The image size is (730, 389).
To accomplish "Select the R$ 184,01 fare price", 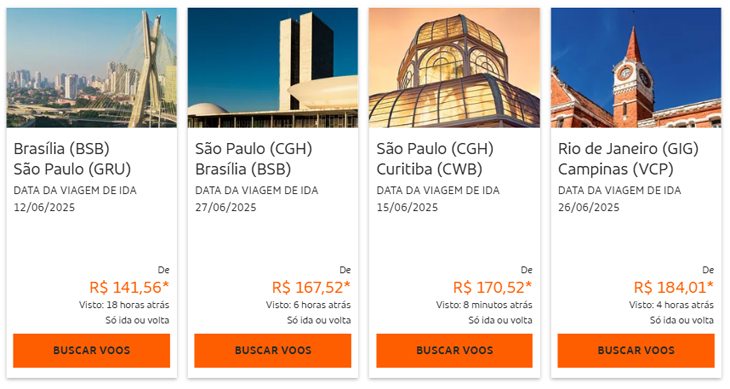I will tap(674, 287).
